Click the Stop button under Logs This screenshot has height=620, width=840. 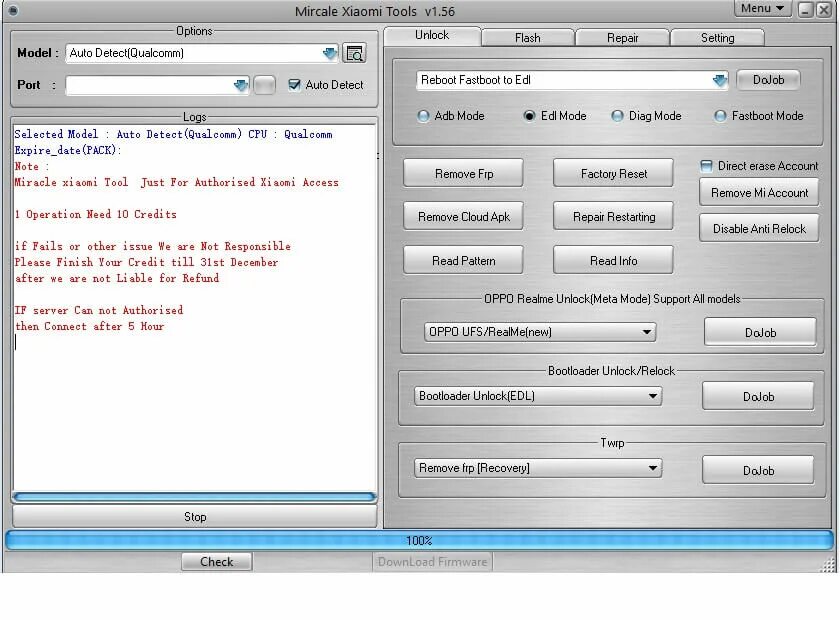[195, 517]
